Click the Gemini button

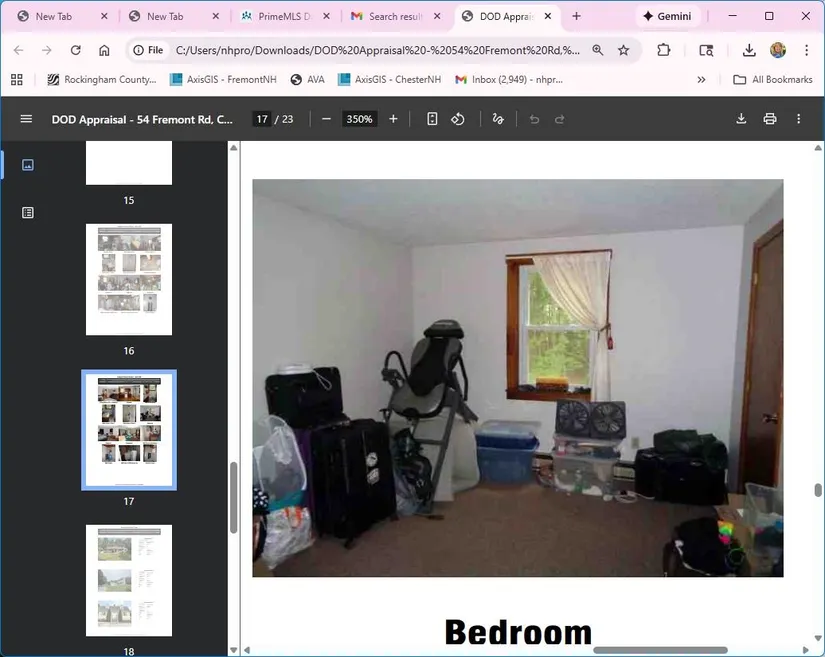(x=666, y=17)
